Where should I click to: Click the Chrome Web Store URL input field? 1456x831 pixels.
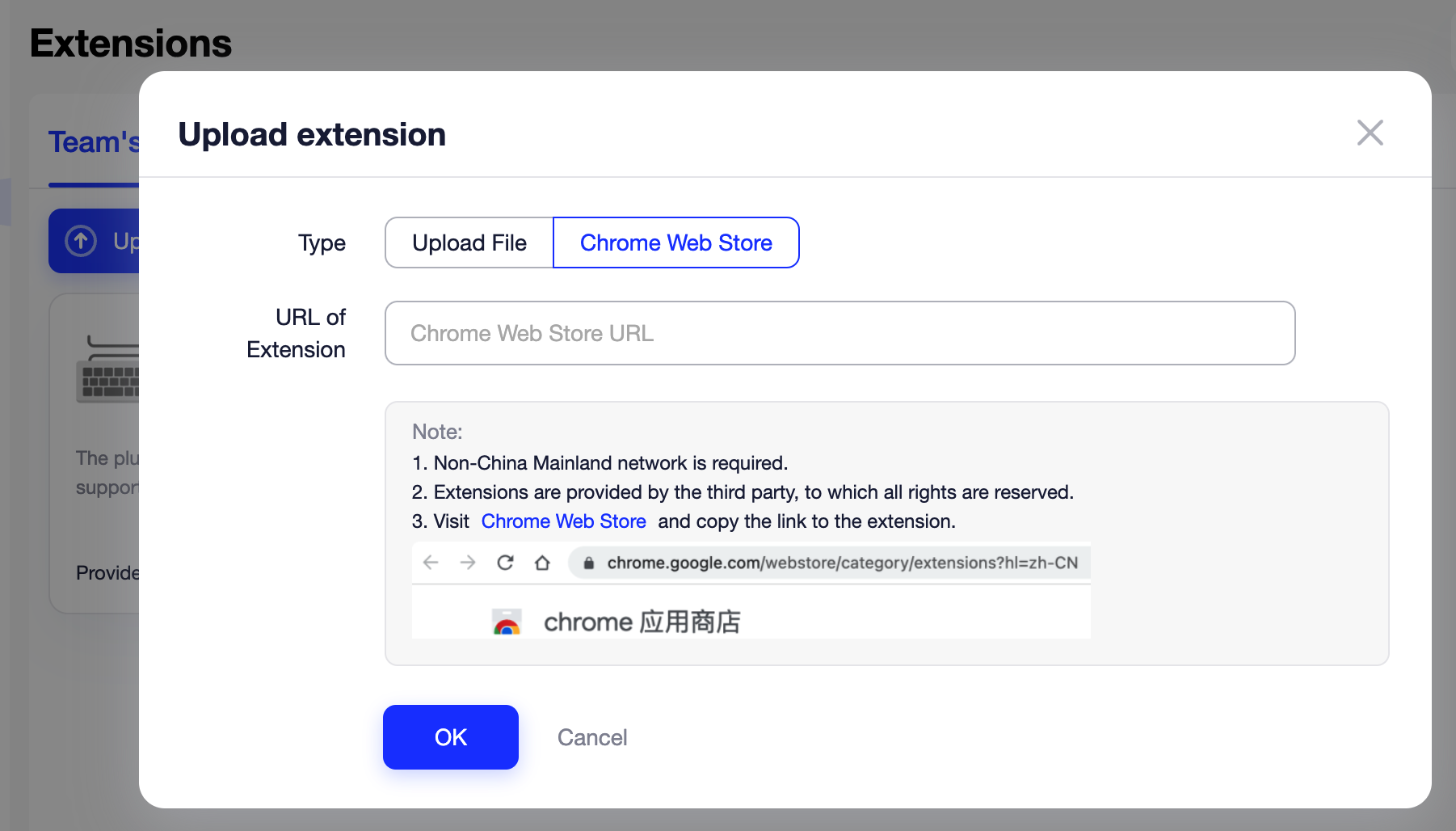[840, 333]
